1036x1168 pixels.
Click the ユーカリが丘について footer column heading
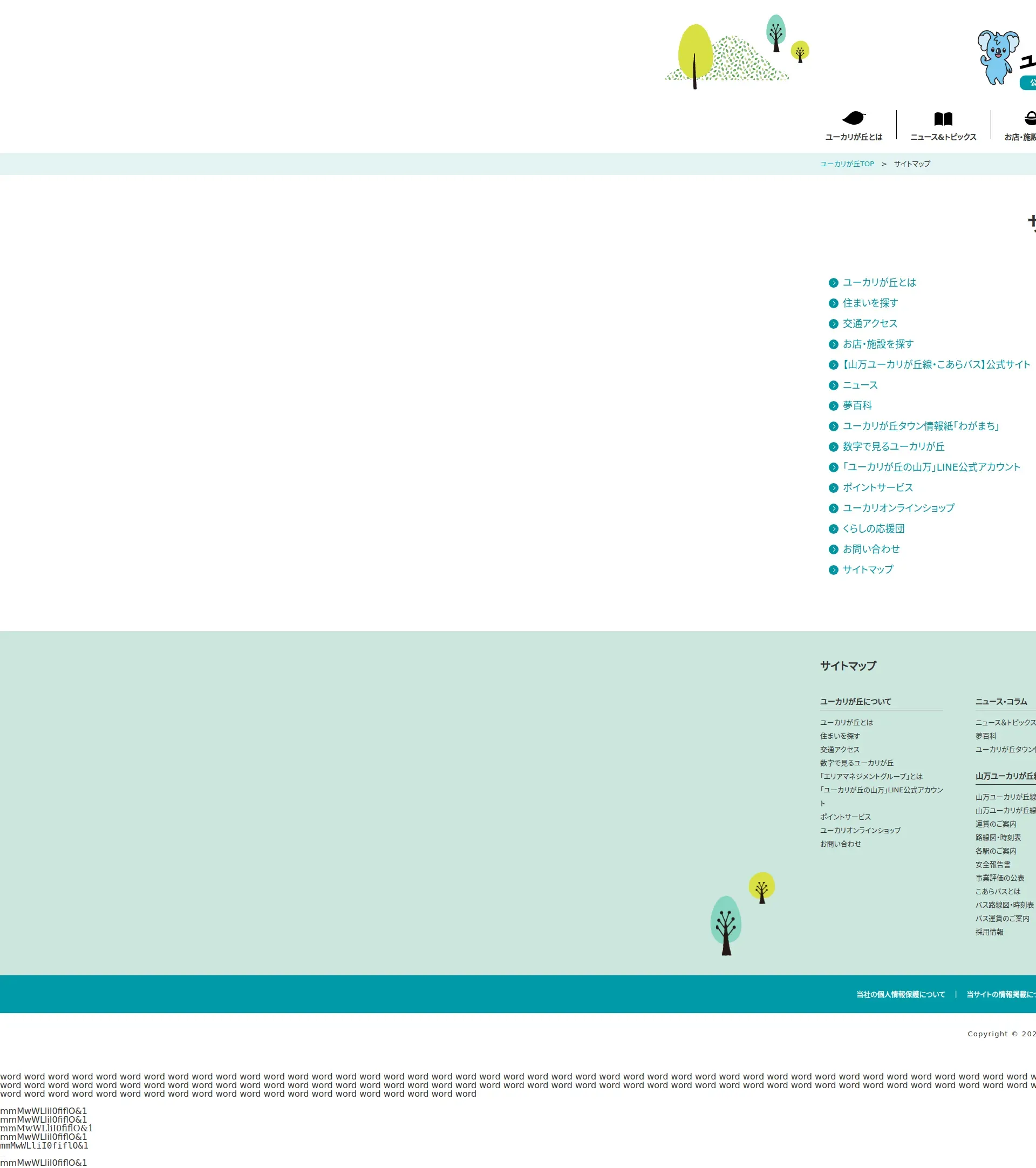(x=856, y=702)
